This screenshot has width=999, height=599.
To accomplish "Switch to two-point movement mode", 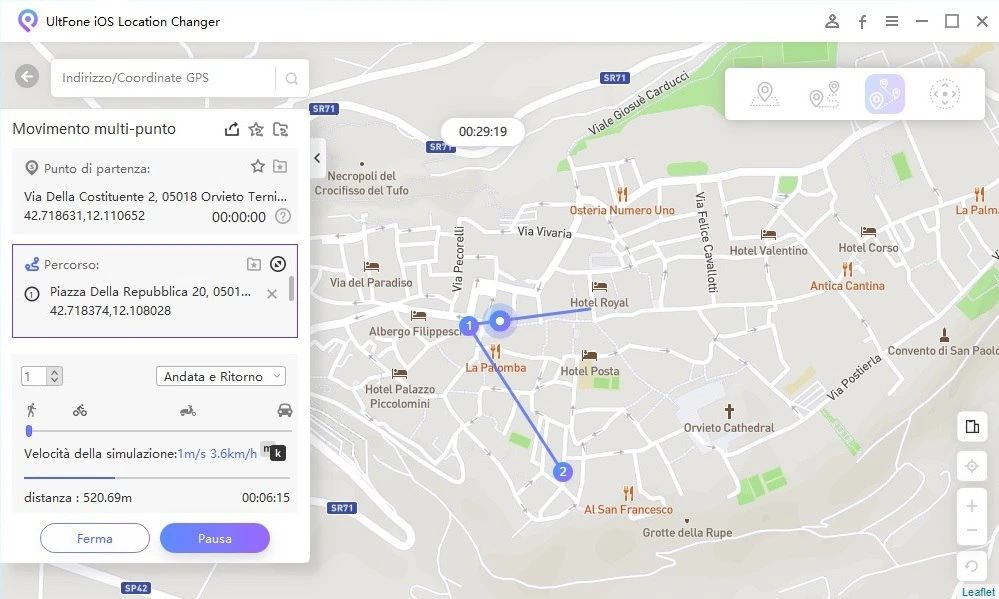I will pyautogui.click(x=824, y=95).
